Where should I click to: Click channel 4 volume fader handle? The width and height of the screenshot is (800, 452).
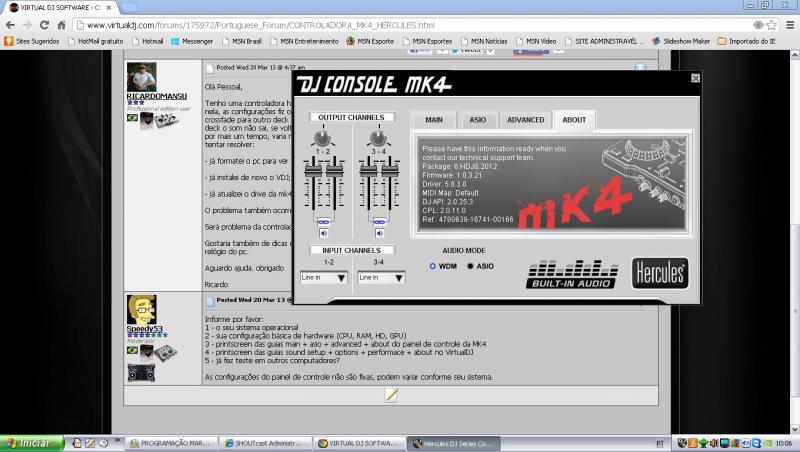[x=390, y=170]
